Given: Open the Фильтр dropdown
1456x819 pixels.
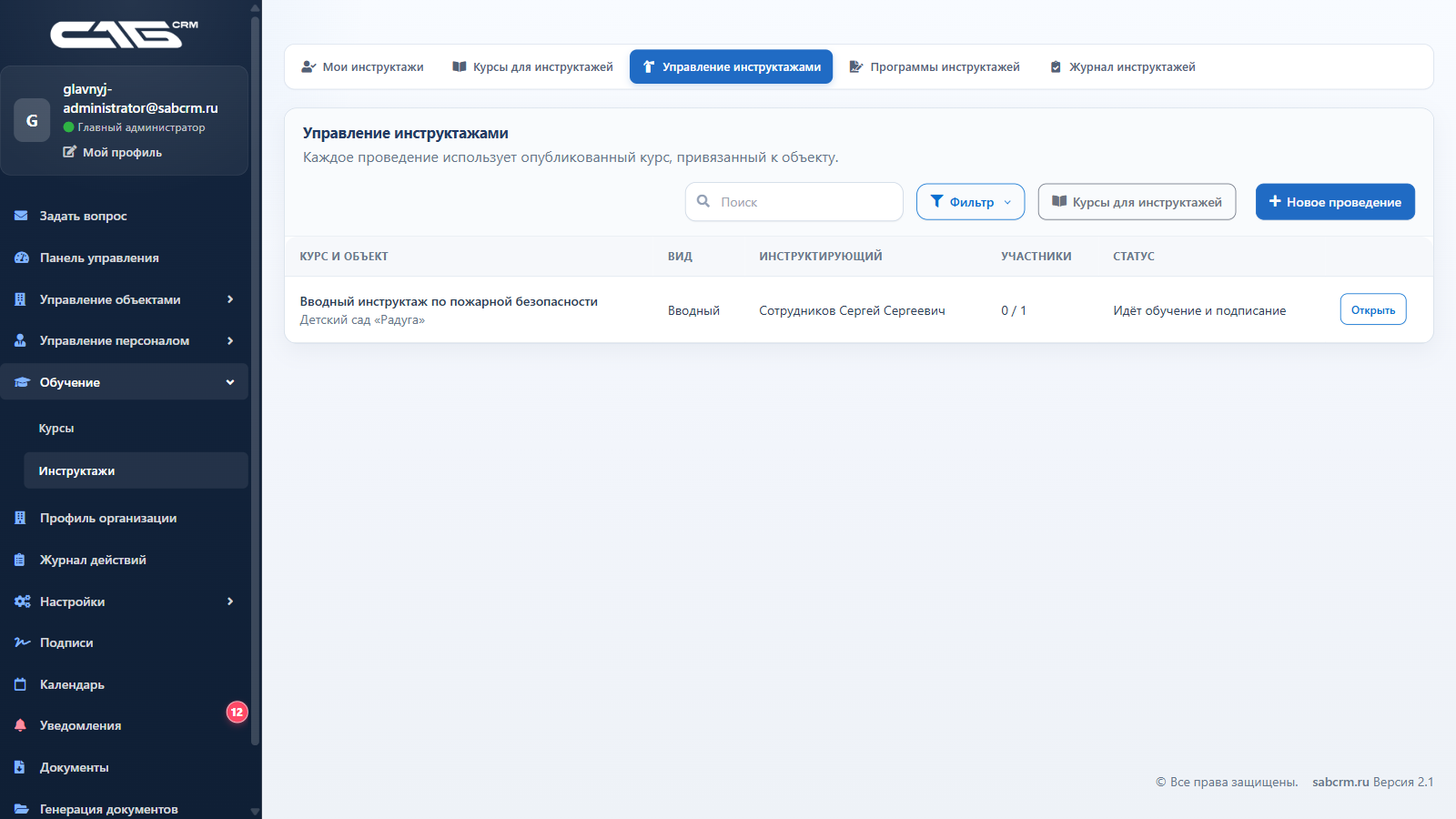Looking at the screenshot, I should point(970,202).
